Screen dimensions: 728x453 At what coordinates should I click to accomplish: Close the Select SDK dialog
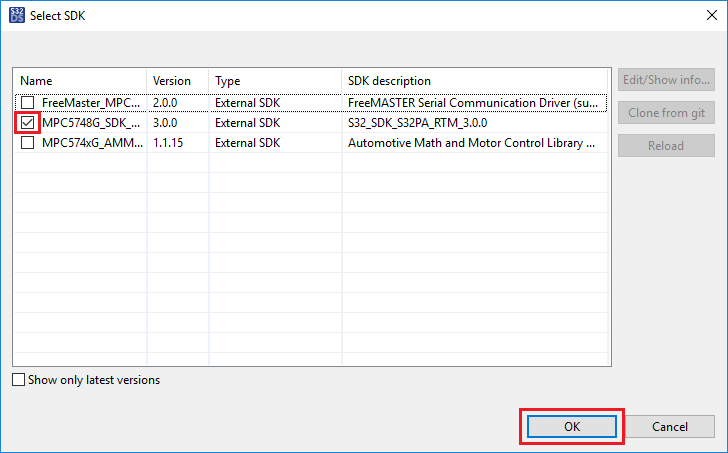[704, 16]
